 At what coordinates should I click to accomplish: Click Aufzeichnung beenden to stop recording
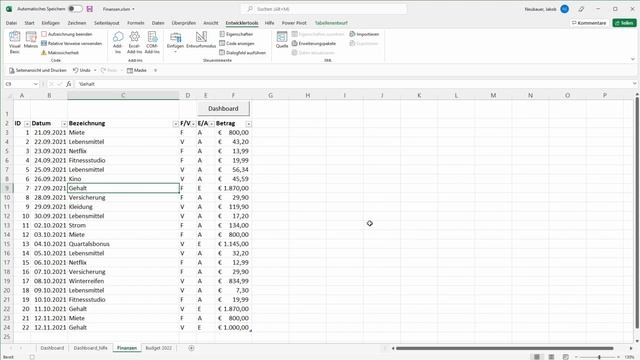click(x=67, y=34)
